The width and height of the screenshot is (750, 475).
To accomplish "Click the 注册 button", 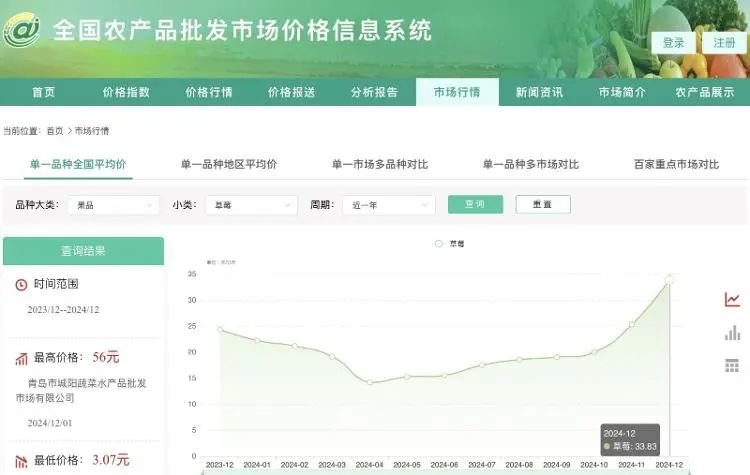I will [724, 43].
